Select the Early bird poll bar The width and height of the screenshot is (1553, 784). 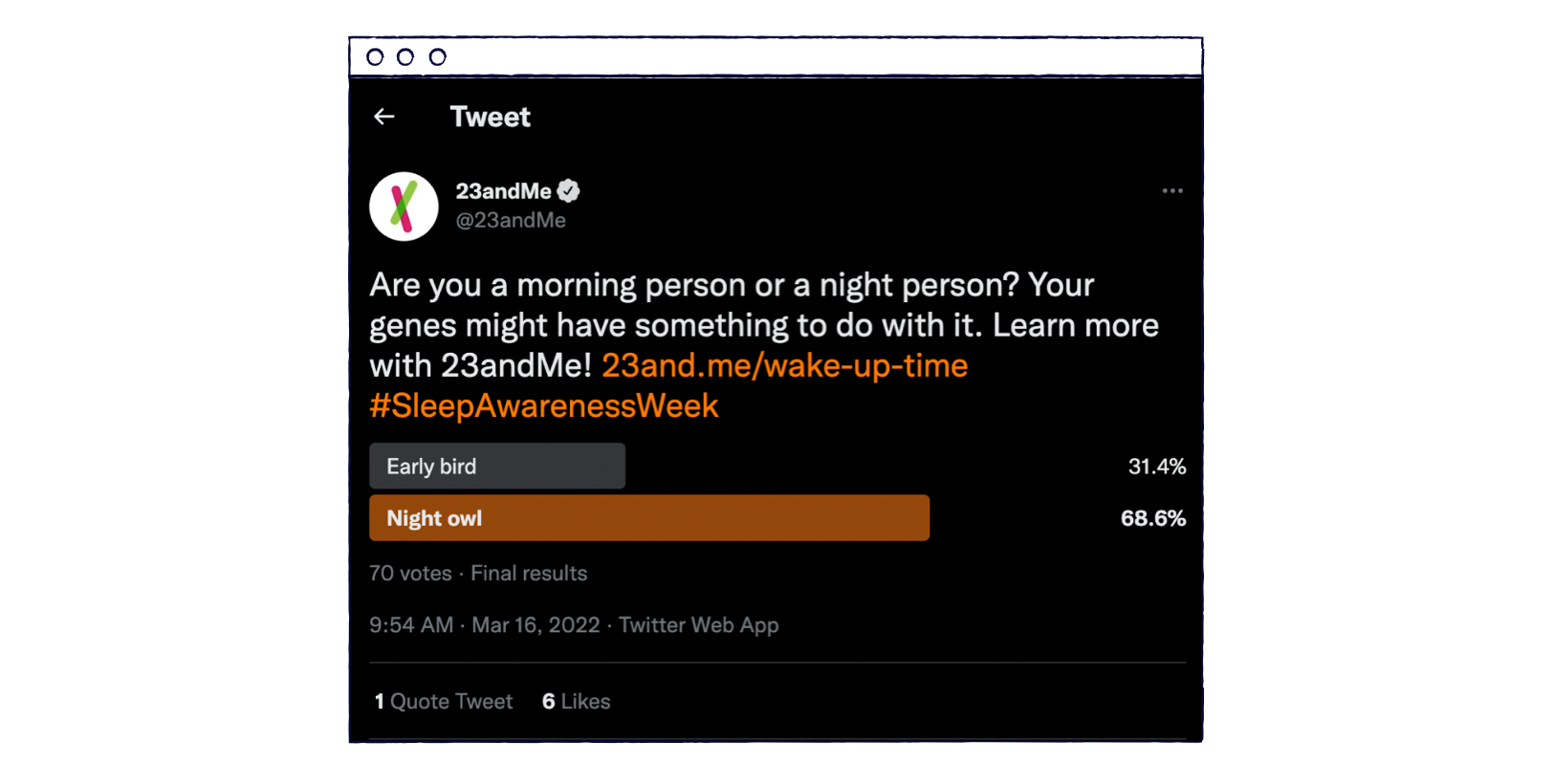click(x=497, y=466)
